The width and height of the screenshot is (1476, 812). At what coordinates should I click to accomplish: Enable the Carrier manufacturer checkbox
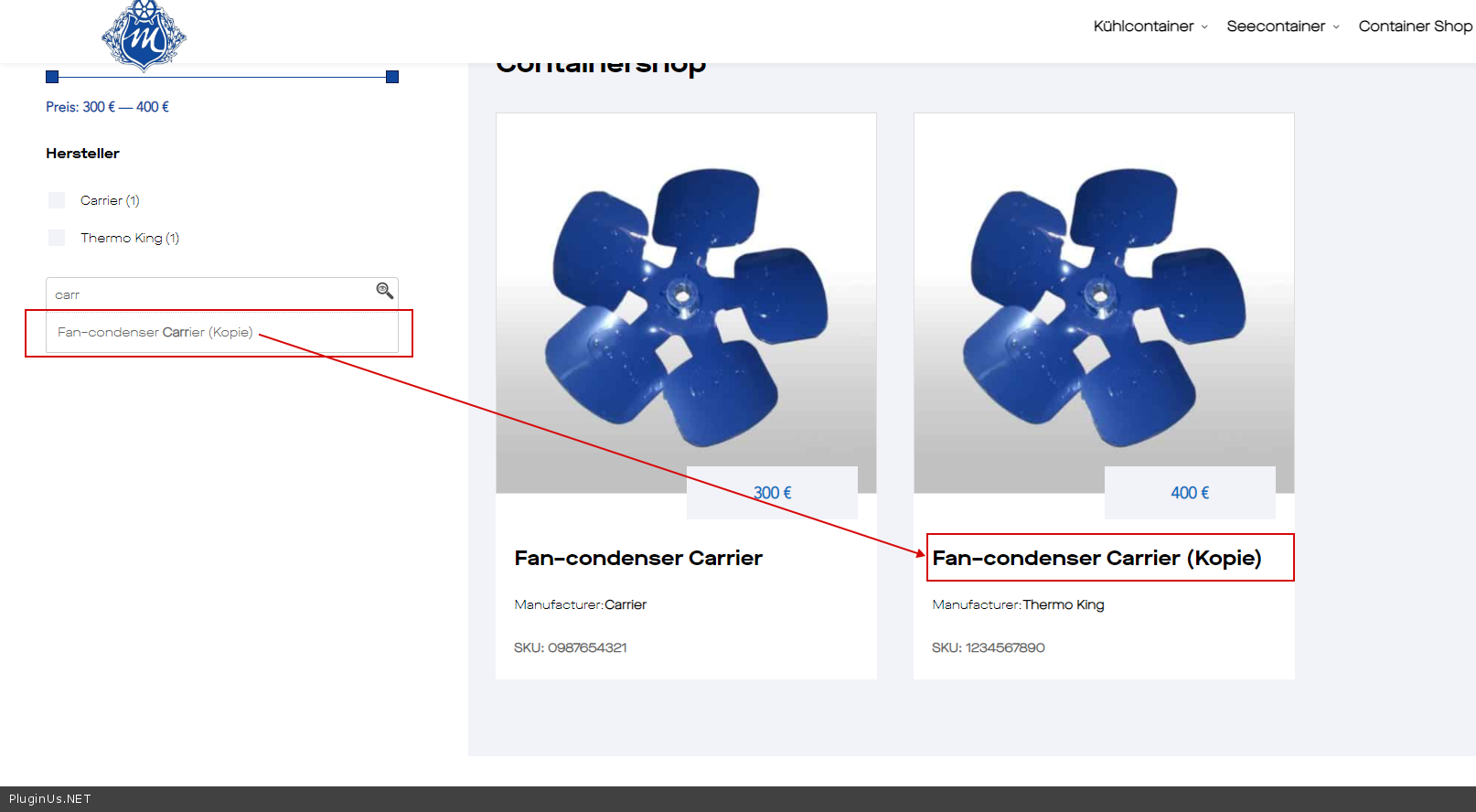point(57,200)
